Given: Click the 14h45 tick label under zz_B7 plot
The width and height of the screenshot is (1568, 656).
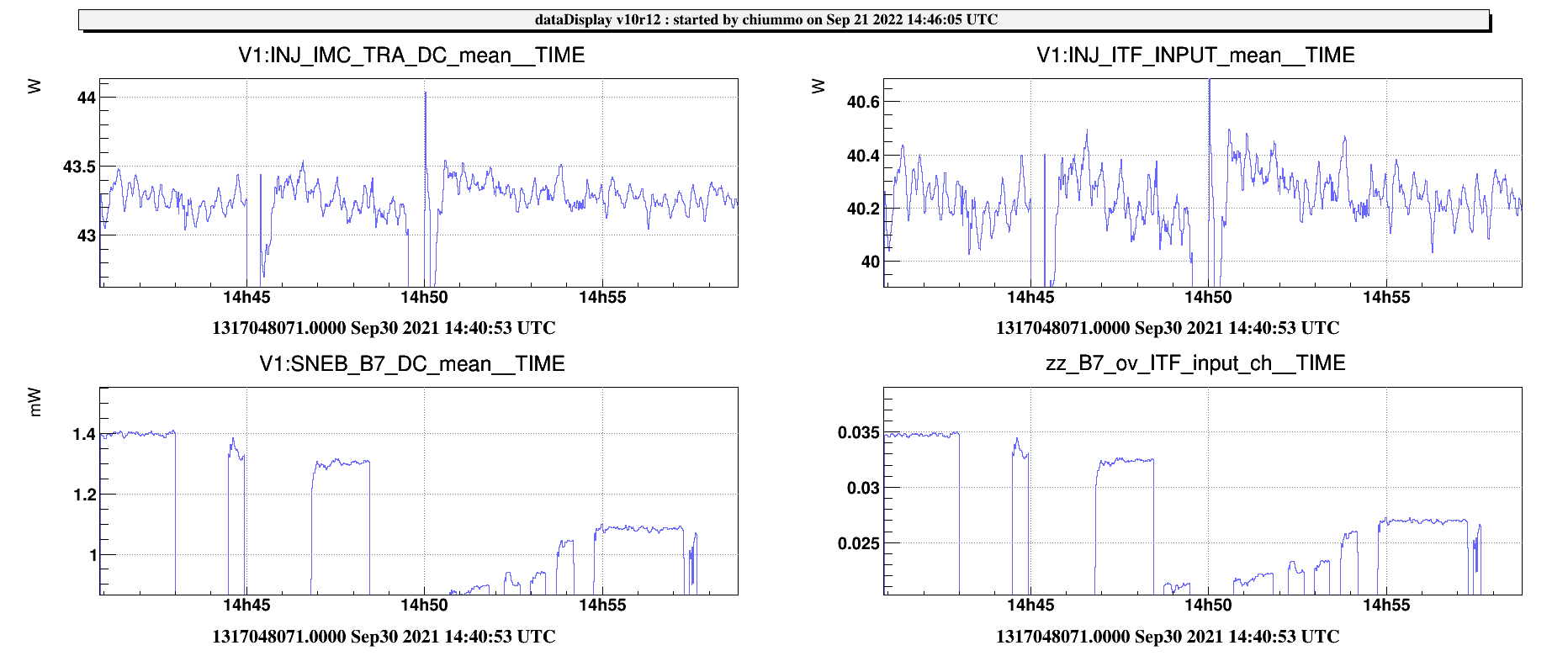Looking at the screenshot, I should pos(1030,605).
